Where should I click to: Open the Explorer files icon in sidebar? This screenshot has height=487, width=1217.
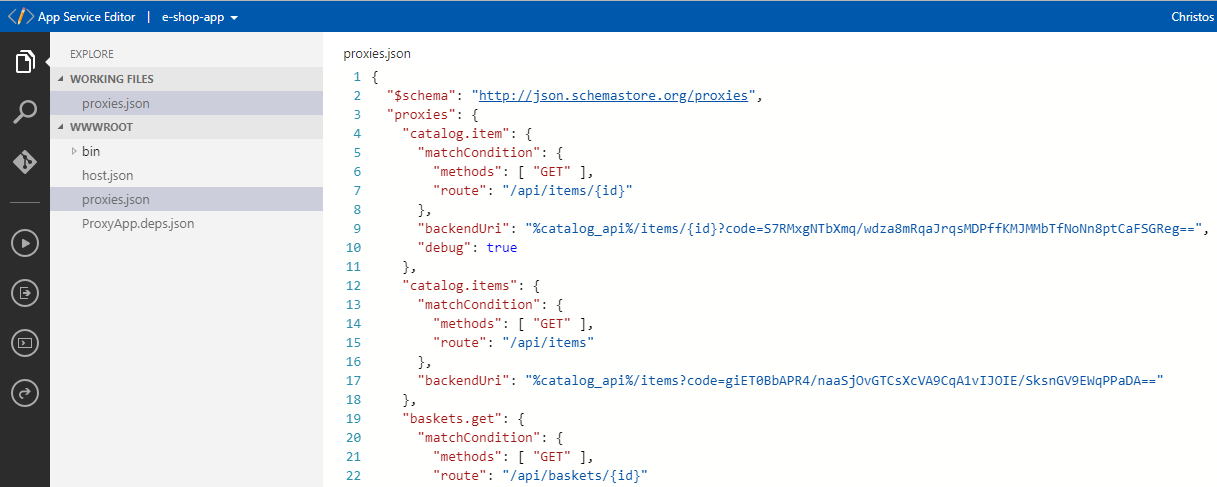(x=25, y=62)
